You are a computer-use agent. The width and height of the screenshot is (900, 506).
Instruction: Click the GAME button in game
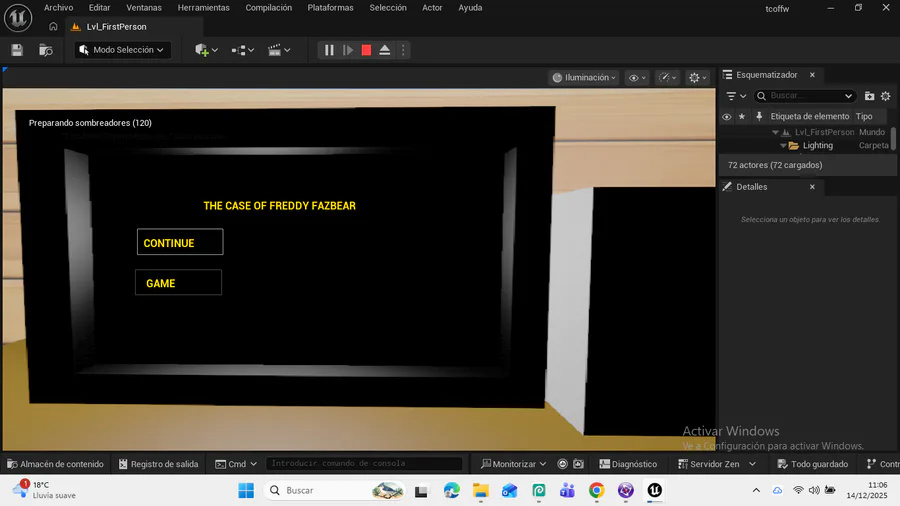179,282
